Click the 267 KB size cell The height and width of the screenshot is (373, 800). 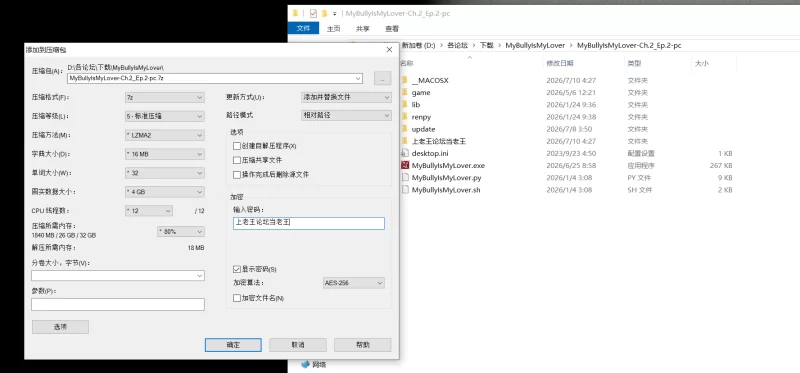[721, 165]
